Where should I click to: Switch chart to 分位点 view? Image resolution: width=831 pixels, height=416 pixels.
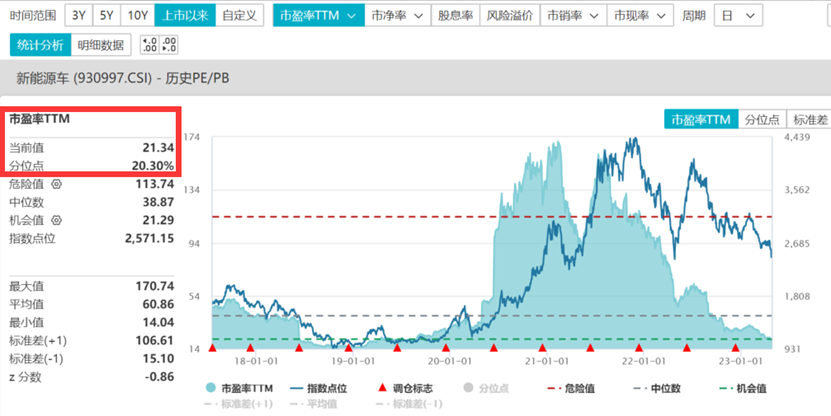pos(762,119)
